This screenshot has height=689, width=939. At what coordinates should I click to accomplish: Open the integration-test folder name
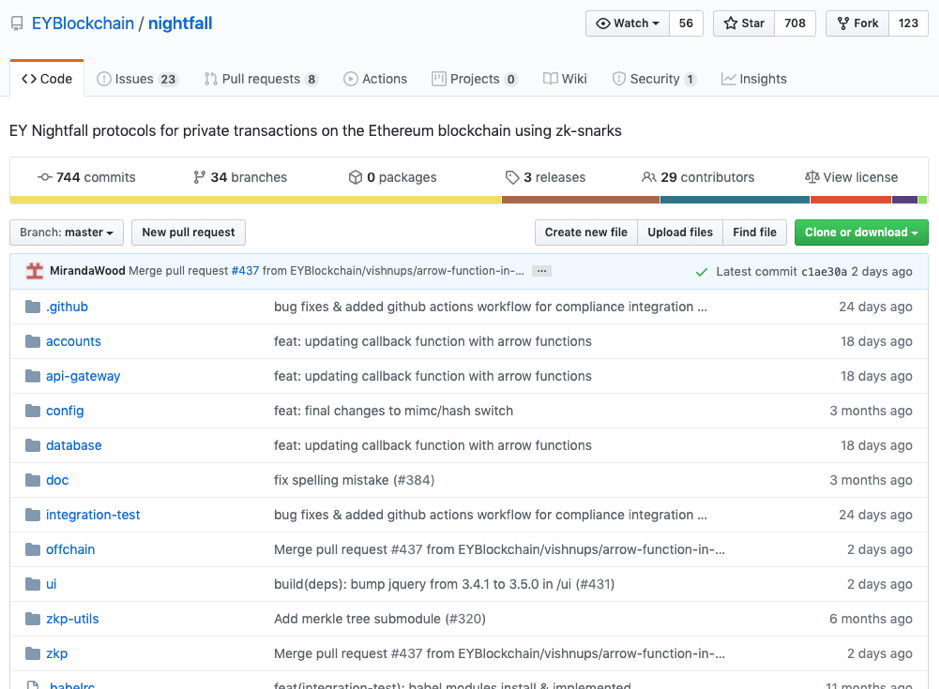pyautogui.click(x=93, y=515)
